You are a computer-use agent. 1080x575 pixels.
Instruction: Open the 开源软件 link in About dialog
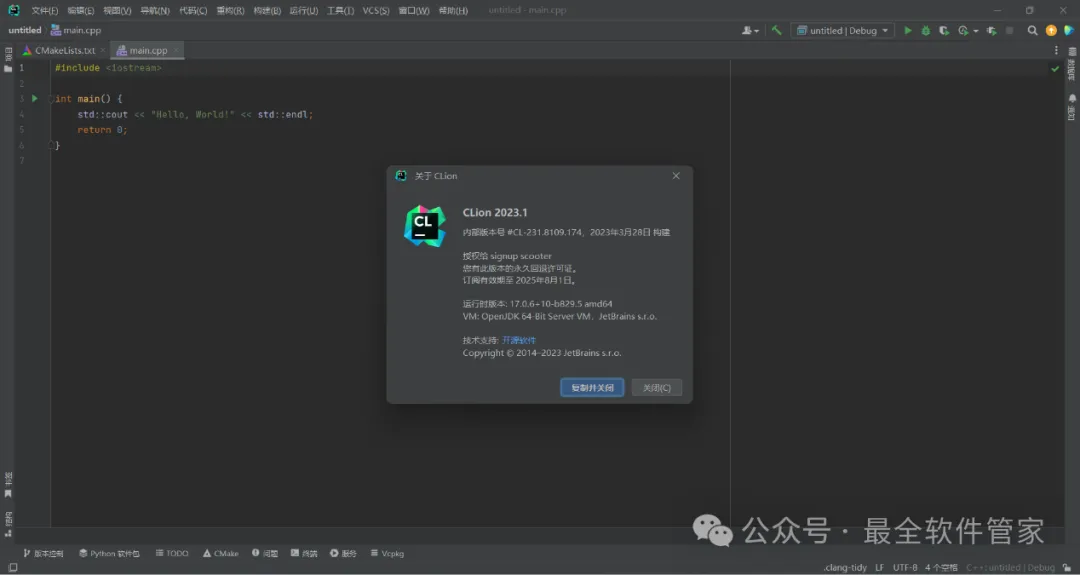519,340
